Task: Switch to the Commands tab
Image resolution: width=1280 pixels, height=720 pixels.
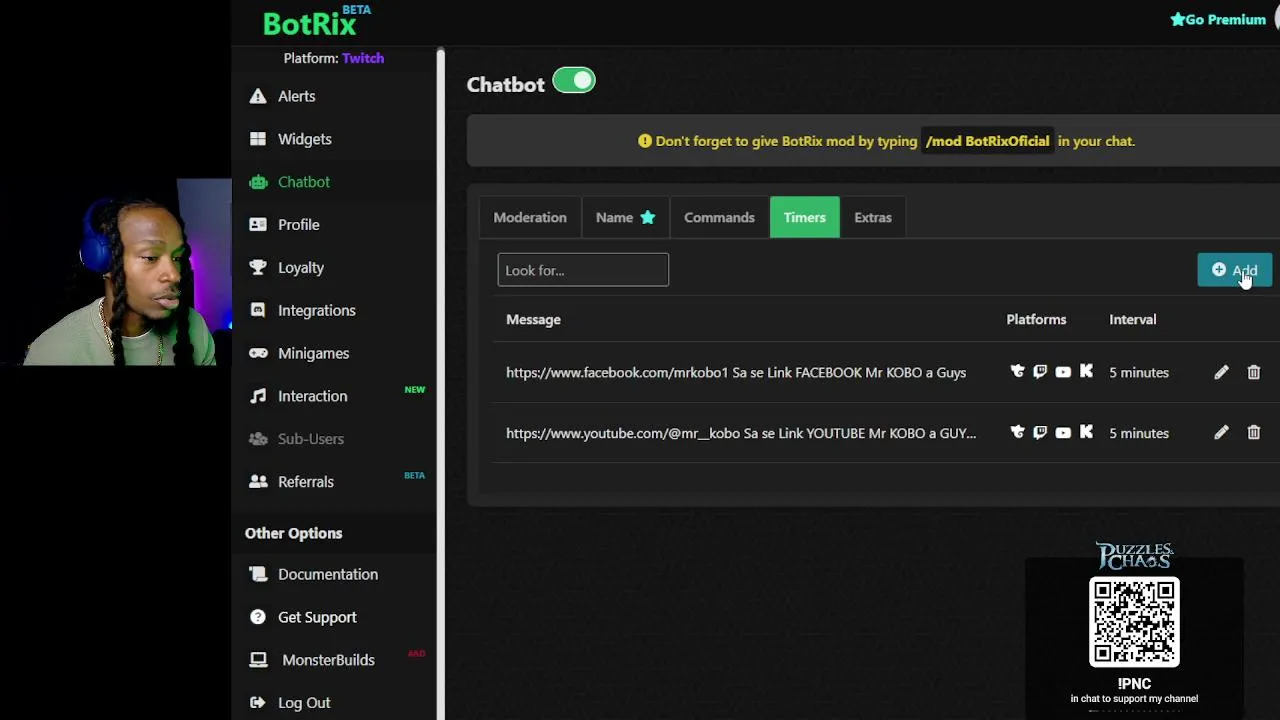Action: pos(719,217)
